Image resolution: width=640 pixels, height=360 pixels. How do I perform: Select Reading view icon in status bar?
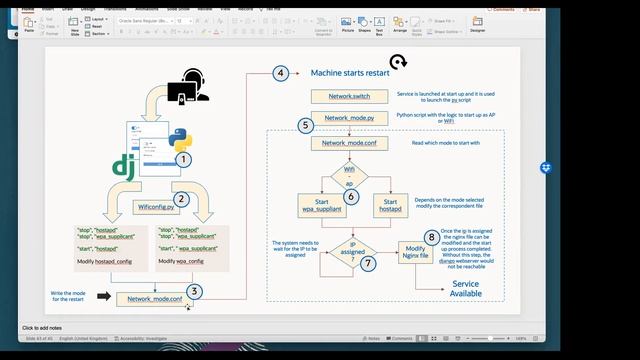point(446,338)
